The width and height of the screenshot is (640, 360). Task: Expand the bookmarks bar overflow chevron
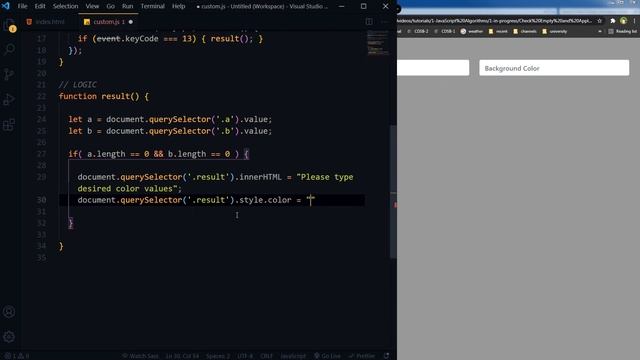(600, 31)
